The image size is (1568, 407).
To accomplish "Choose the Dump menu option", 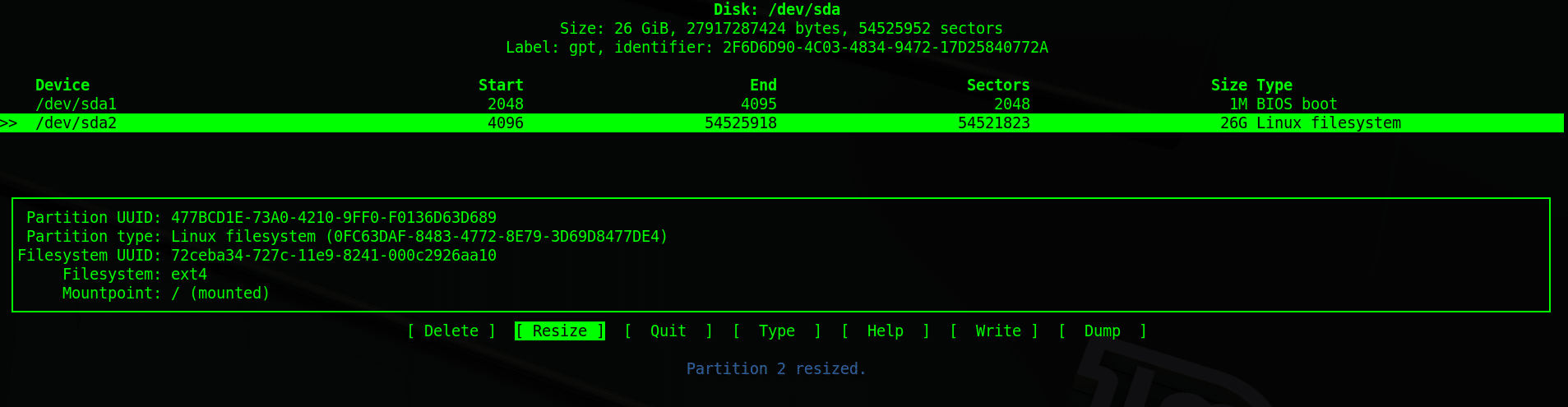I will point(1102,331).
